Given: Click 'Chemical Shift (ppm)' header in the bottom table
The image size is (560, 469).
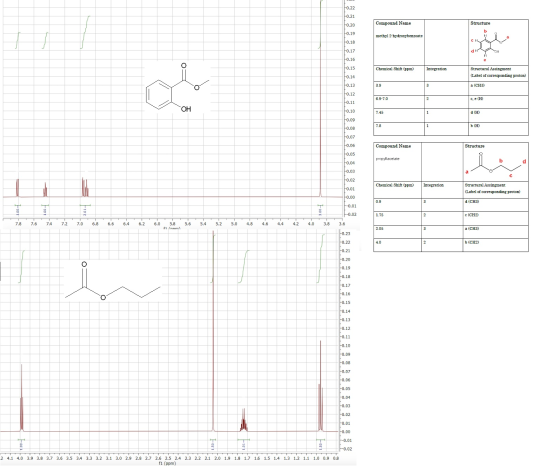Looking at the screenshot, I should coord(395,185).
